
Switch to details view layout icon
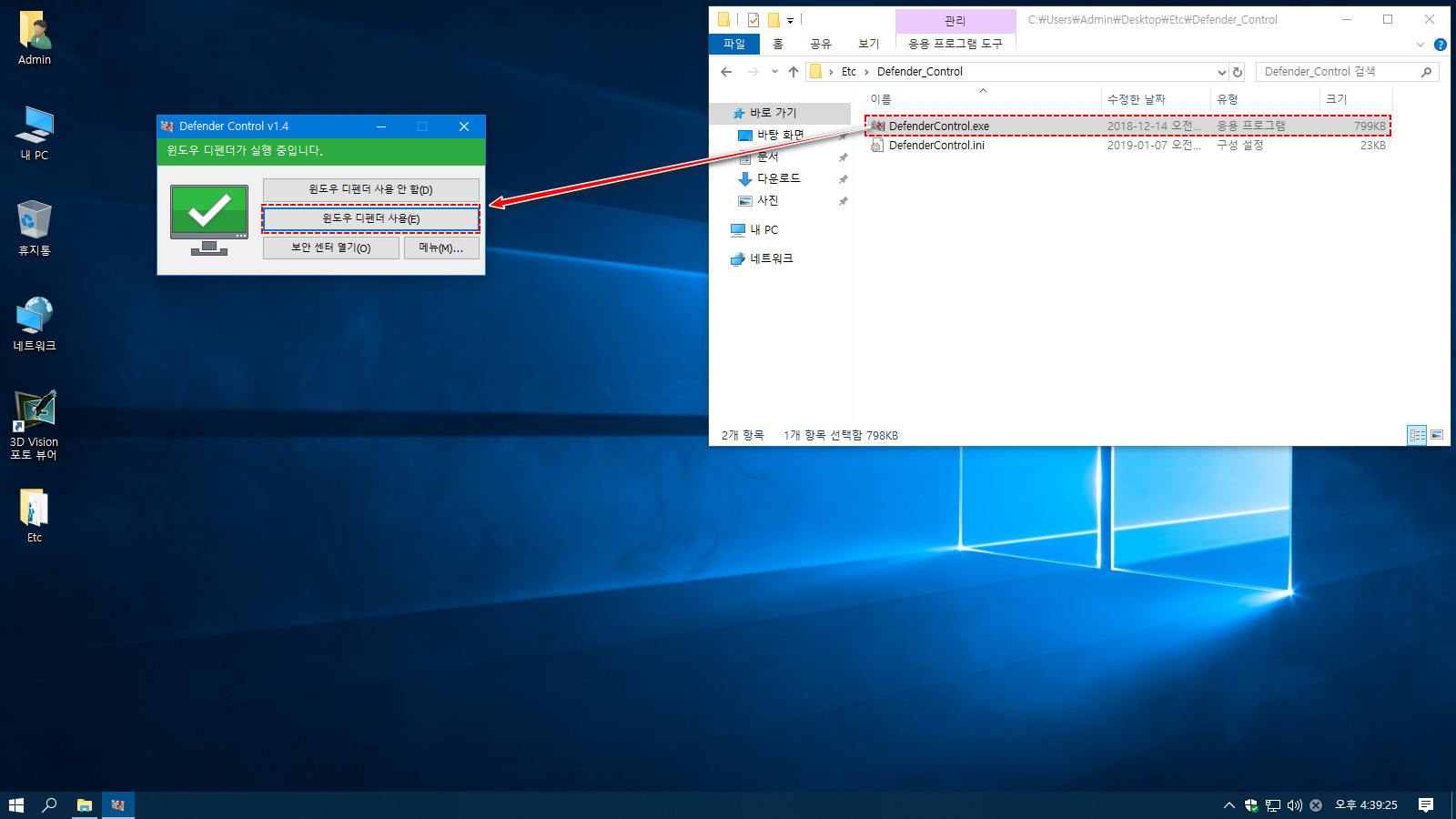coord(1417,435)
